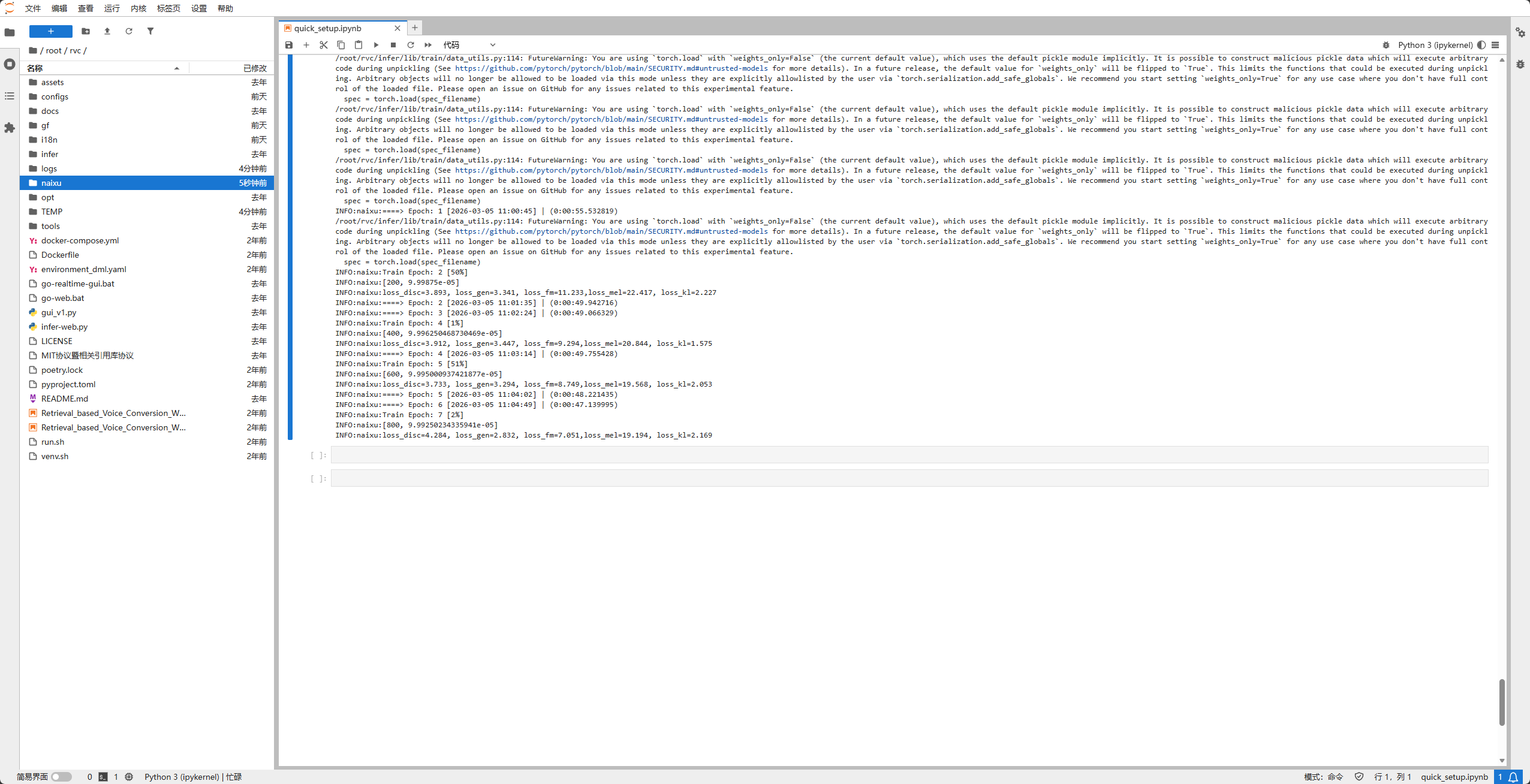1530x784 pixels.
Task: Open the file browser sidebar panel
Action: point(10,32)
